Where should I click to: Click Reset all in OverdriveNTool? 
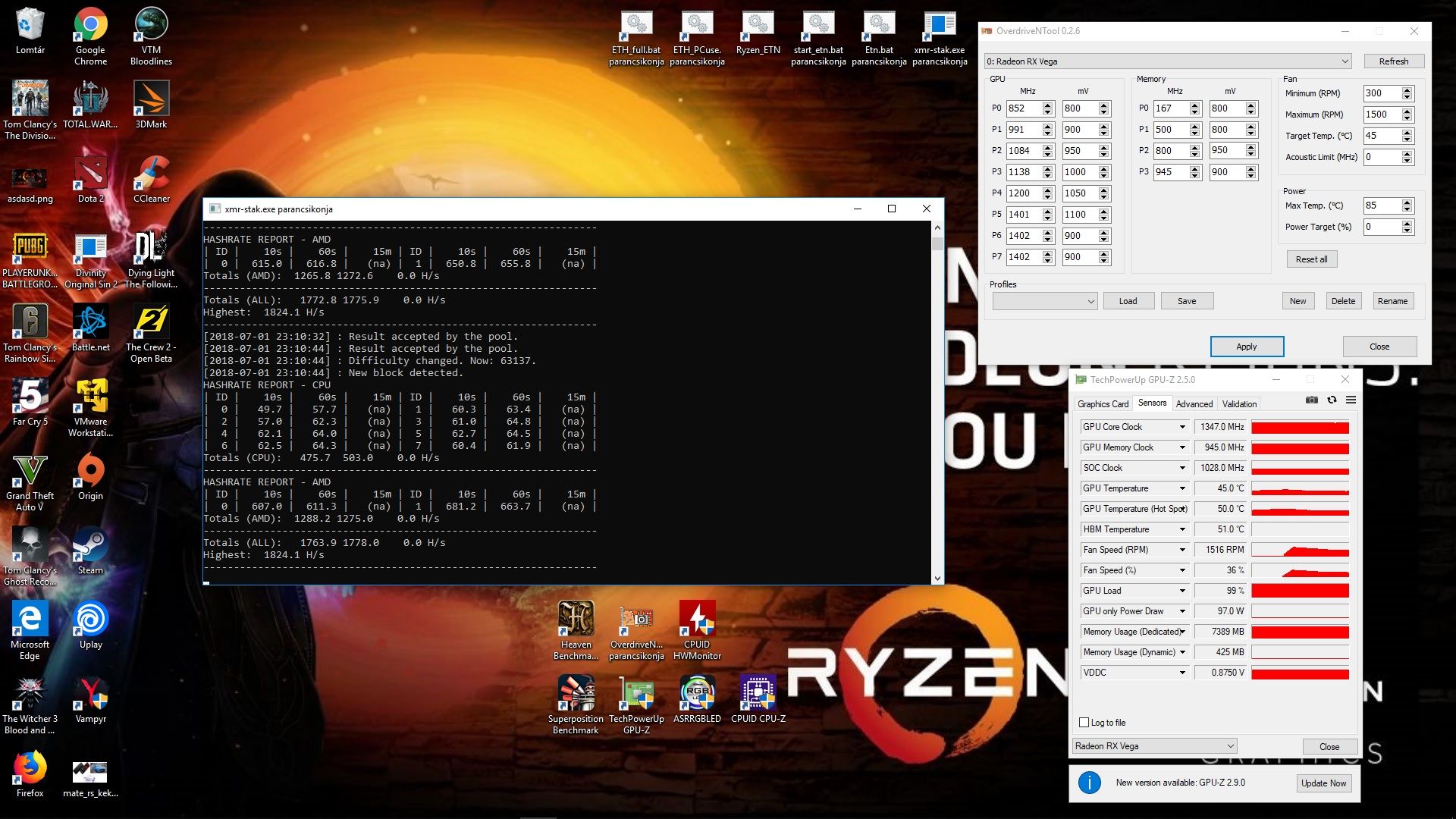click(x=1311, y=259)
